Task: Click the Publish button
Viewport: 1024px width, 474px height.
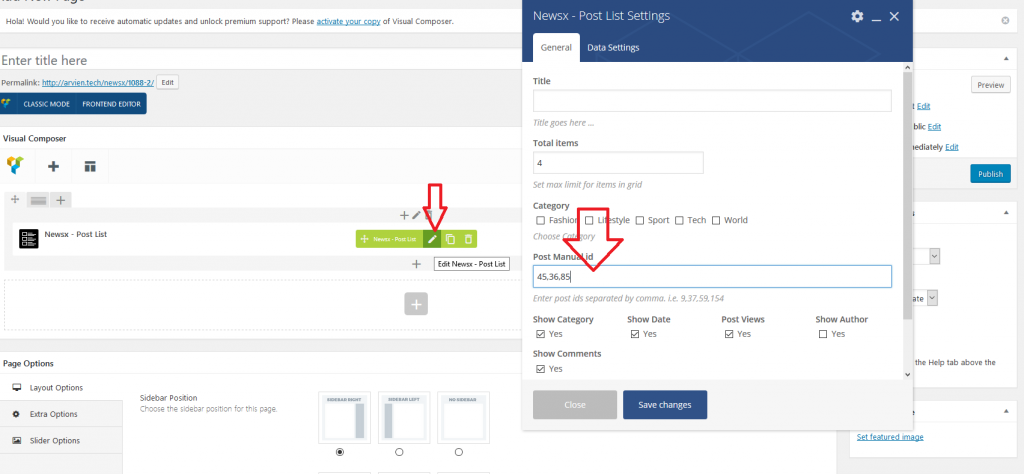Action: point(989,174)
